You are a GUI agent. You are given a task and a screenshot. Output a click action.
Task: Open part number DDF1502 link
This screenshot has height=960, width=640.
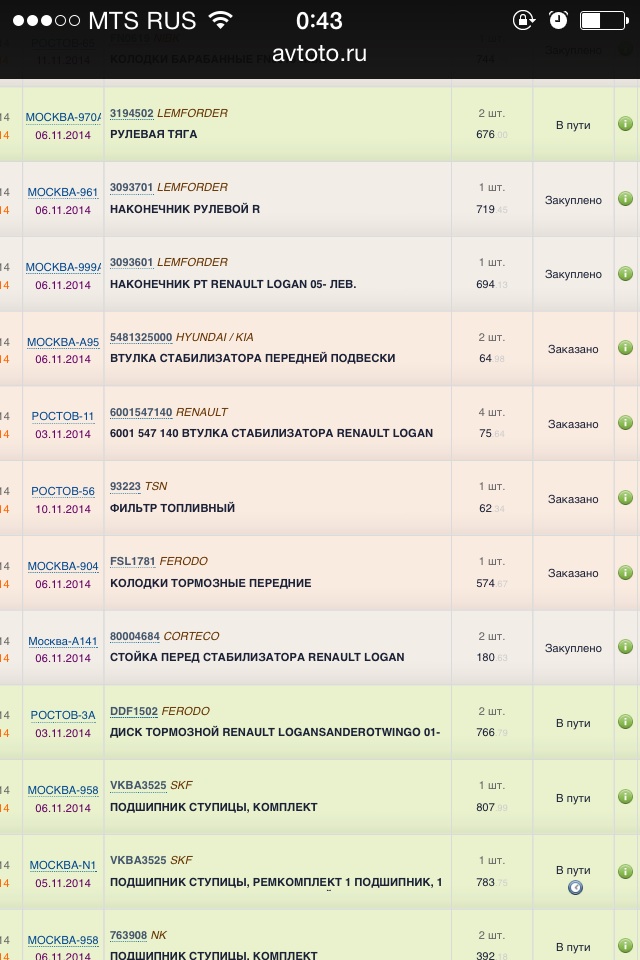pos(133,711)
